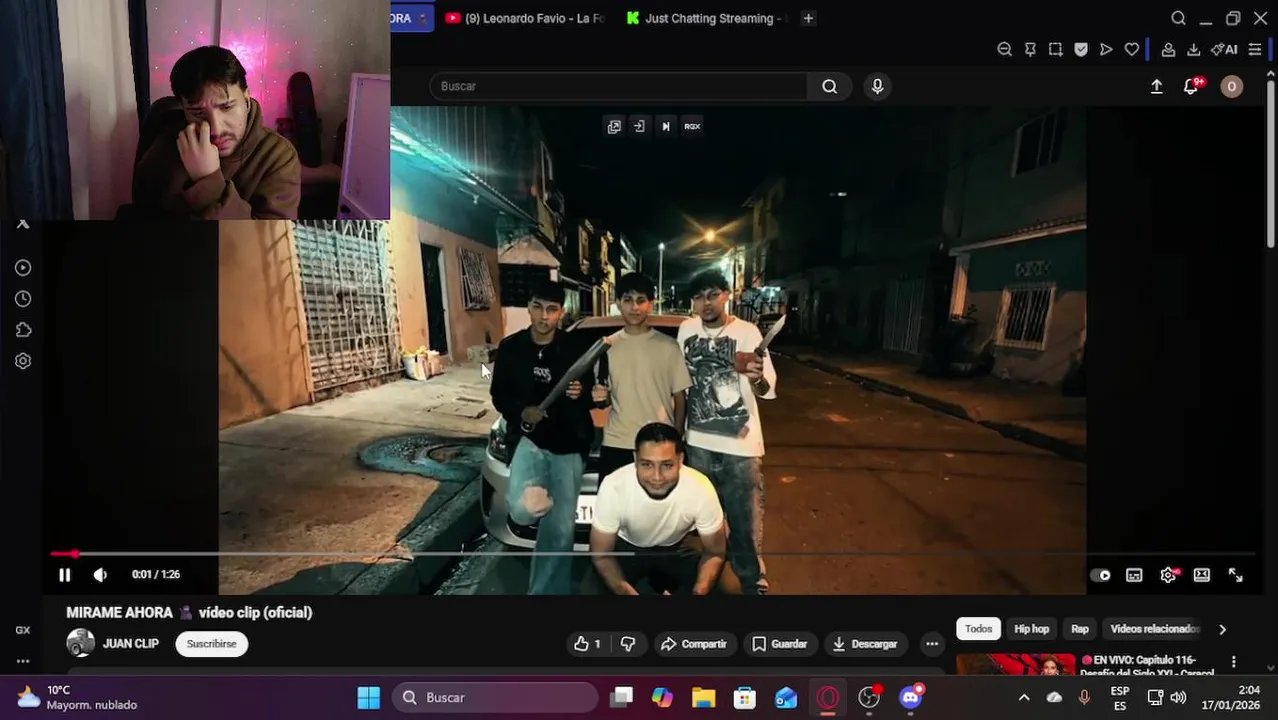The height and width of the screenshot is (720, 1278).
Task: Open the JUAN CLIP channel avatar
Action: (x=81, y=643)
